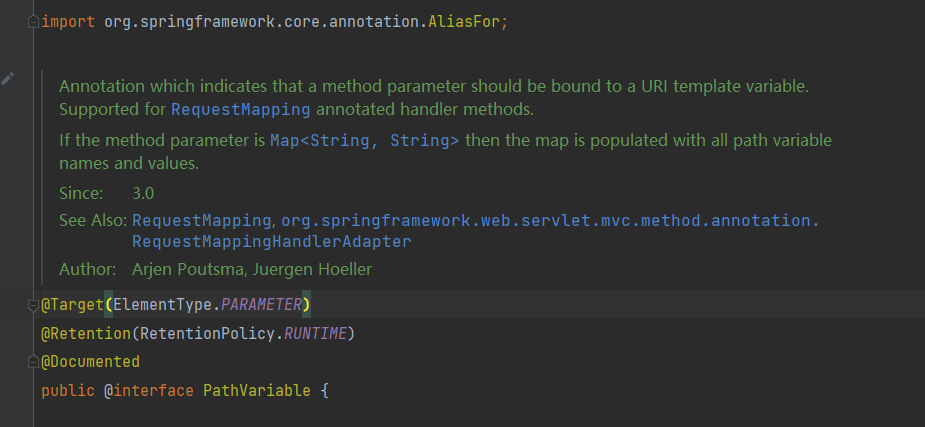Collapse the import statement fold marker
This screenshot has height=427, width=925.
33,22
